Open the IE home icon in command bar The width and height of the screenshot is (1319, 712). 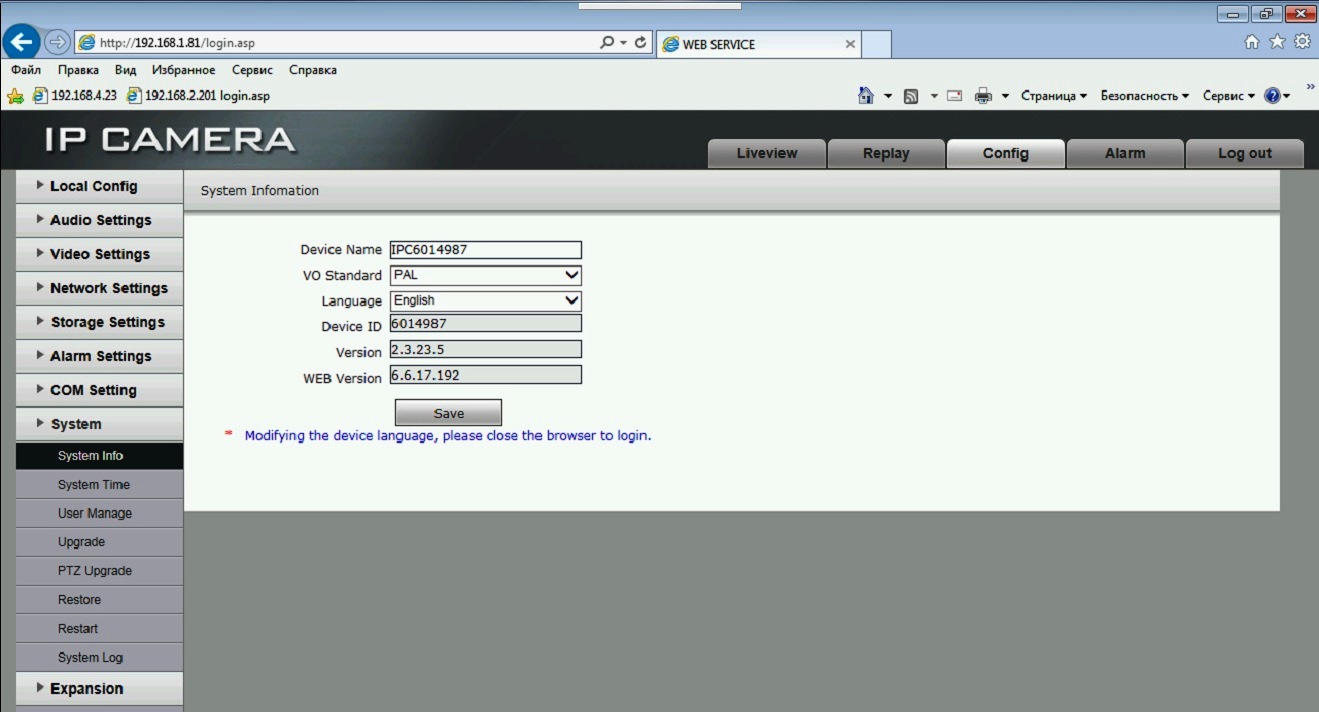click(x=866, y=96)
